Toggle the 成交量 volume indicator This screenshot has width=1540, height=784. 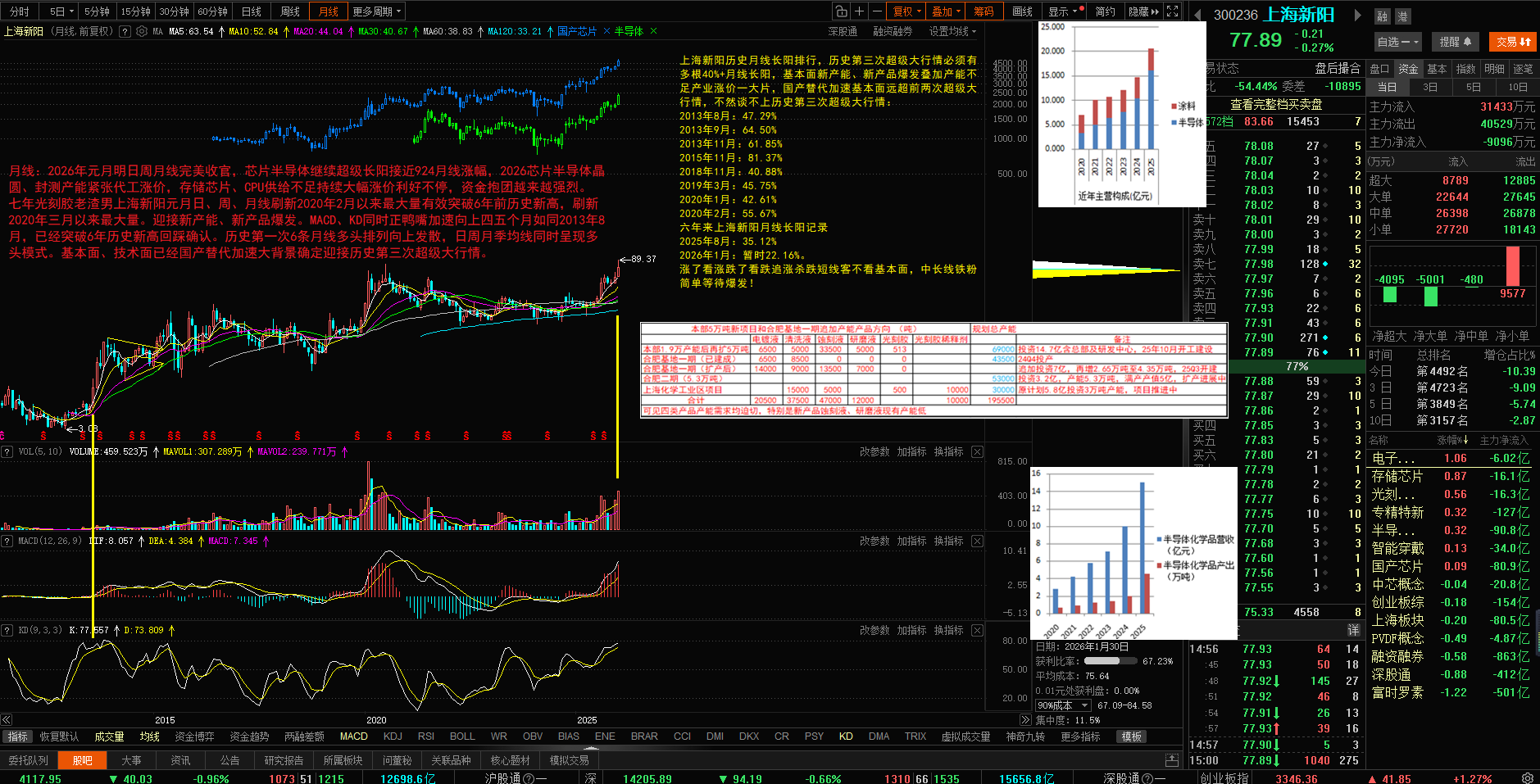coord(109,736)
